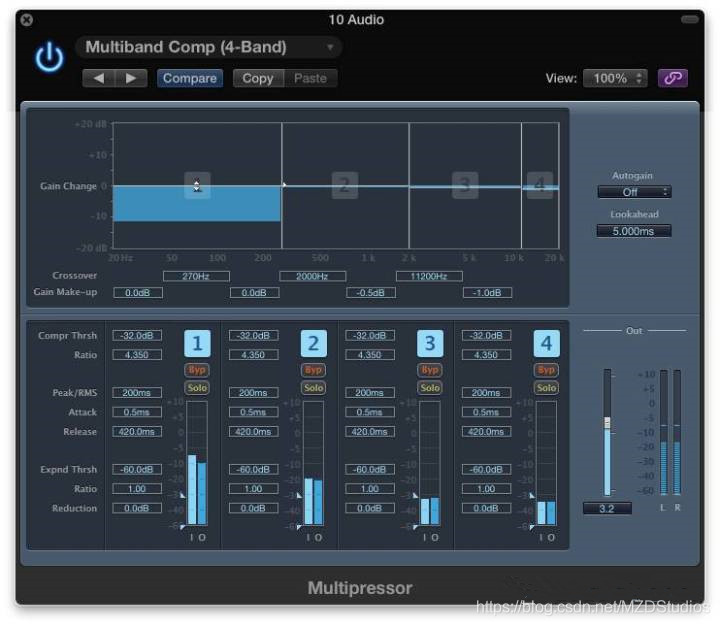
Task: Bypass band 4
Action: 546,370
